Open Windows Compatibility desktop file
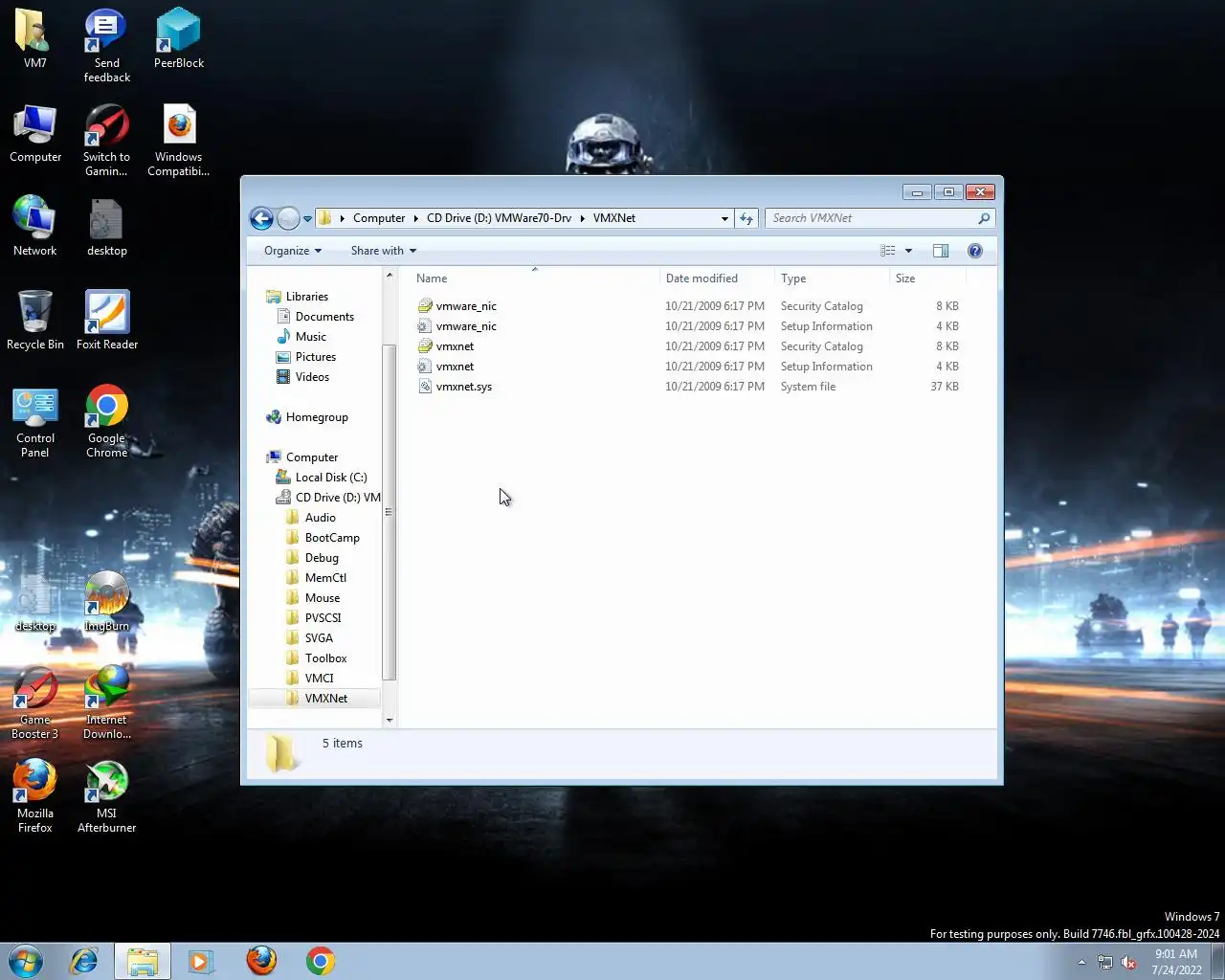The width and height of the screenshot is (1225, 980). [178, 141]
